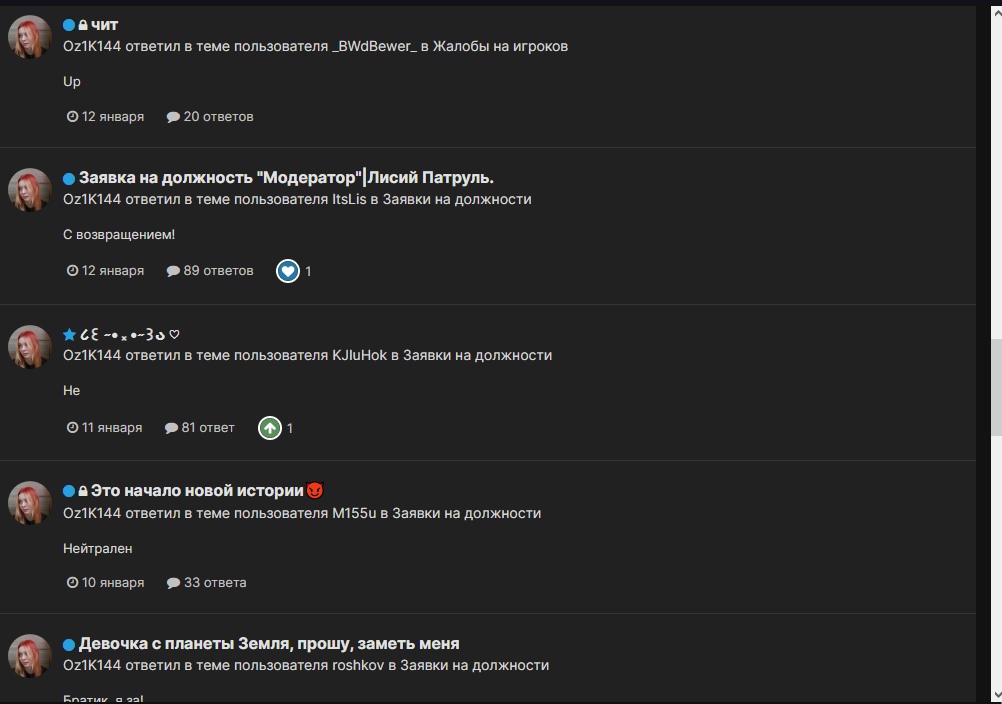Open user profile M155u
The width and height of the screenshot is (1002, 704).
(x=354, y=513)
